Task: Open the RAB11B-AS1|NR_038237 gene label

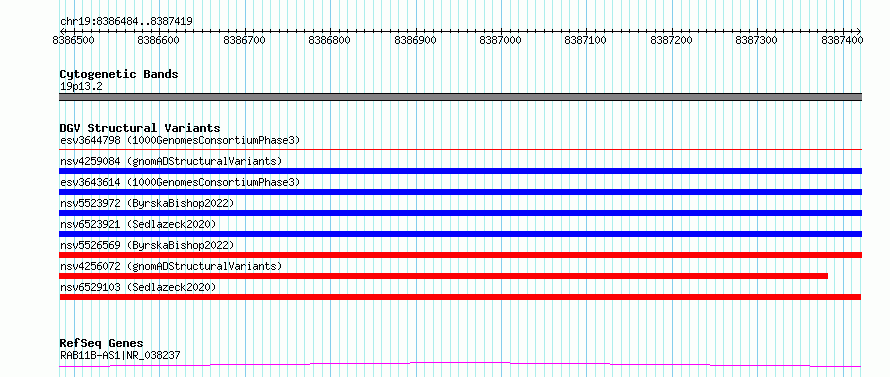Action: (120, 355)
